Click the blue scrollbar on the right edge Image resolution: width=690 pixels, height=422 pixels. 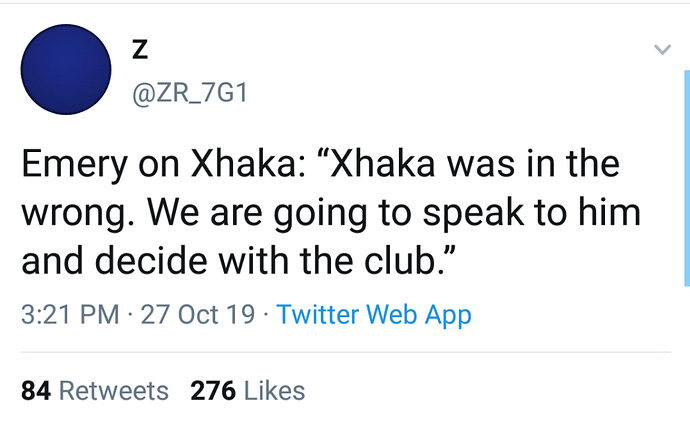point(687,178)
